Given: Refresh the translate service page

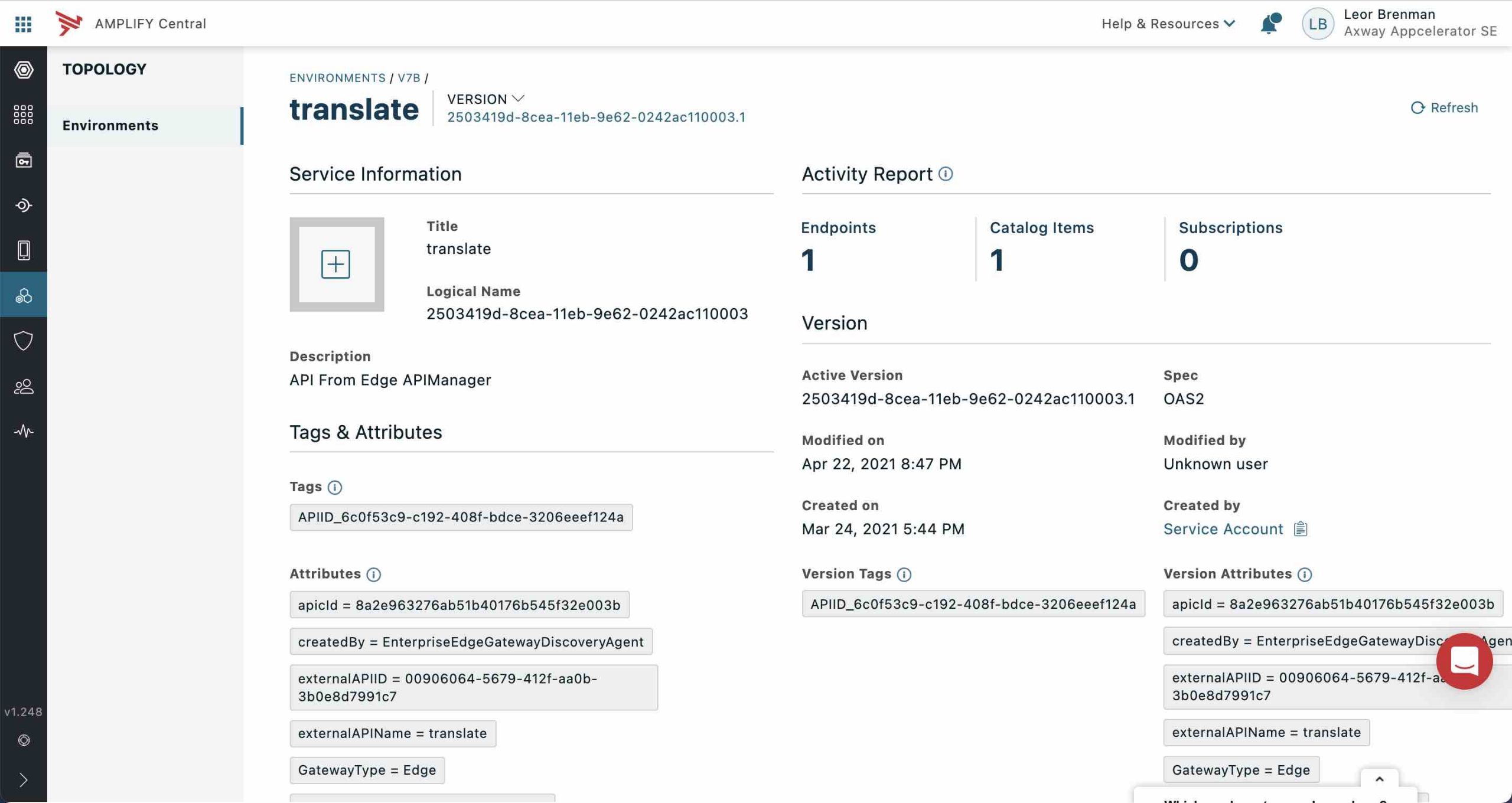Looking at the screenshot, I should pyautogui.click(x=1444, y=107).
